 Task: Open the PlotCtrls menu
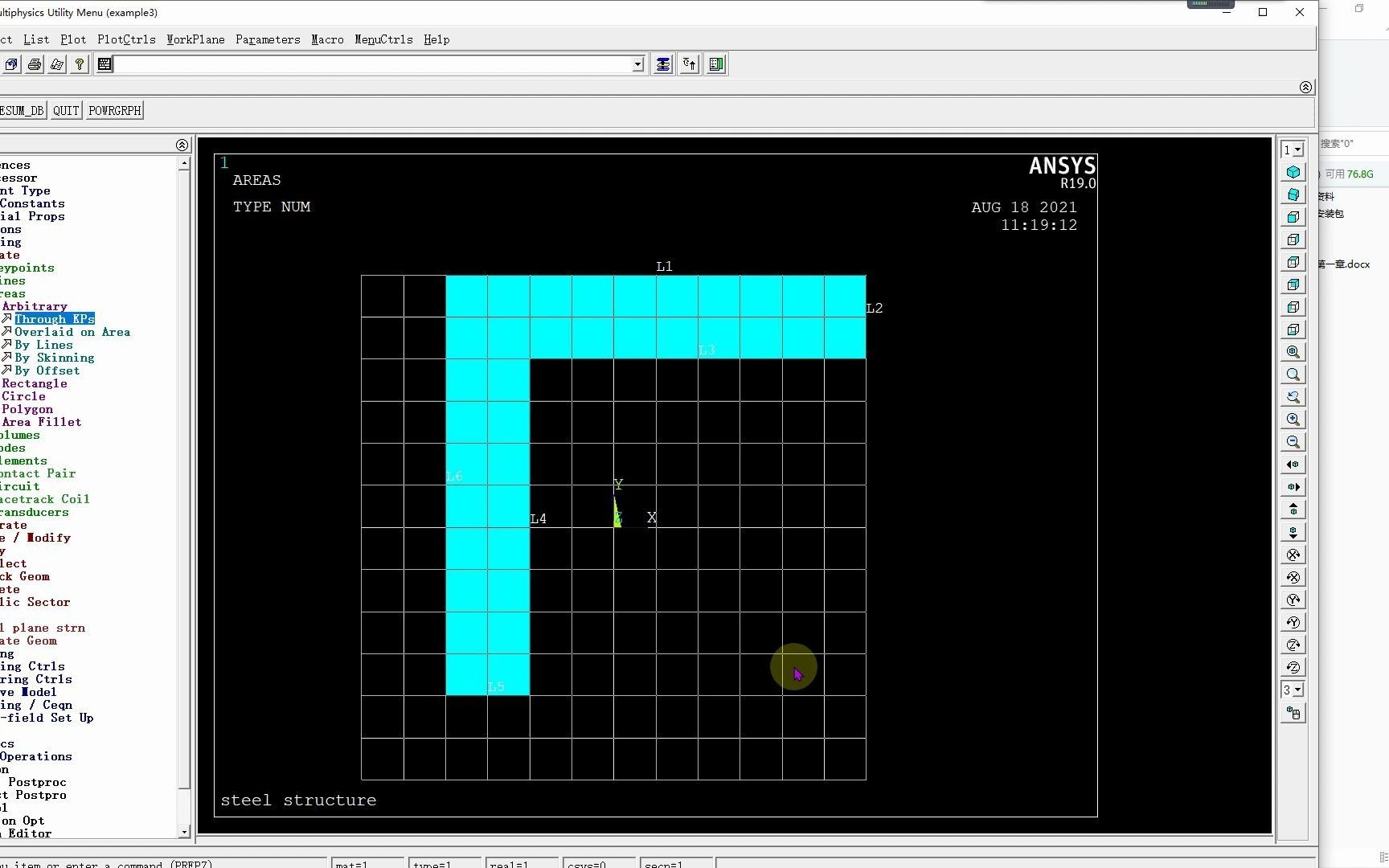coord(126,39)
